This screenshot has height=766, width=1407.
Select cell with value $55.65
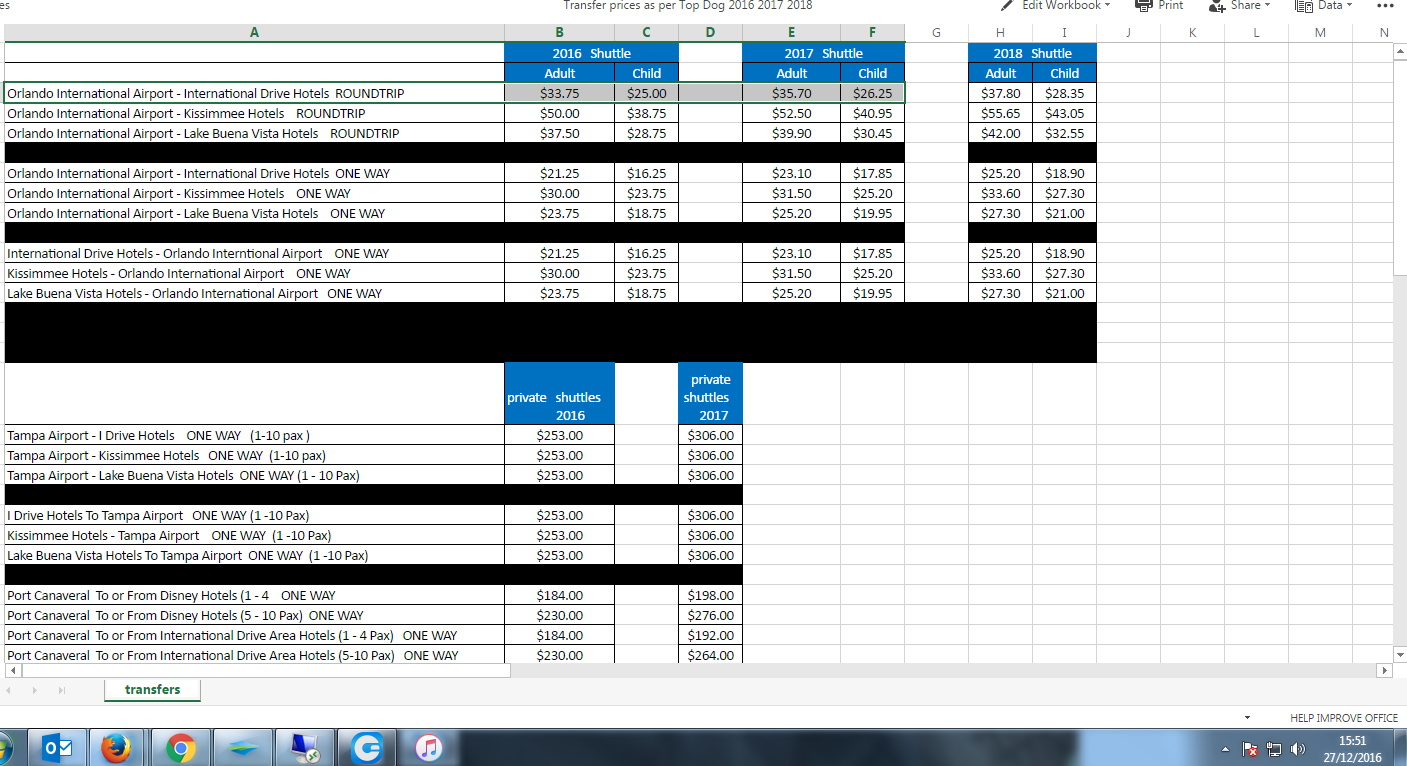click(x=1001, y=113)
